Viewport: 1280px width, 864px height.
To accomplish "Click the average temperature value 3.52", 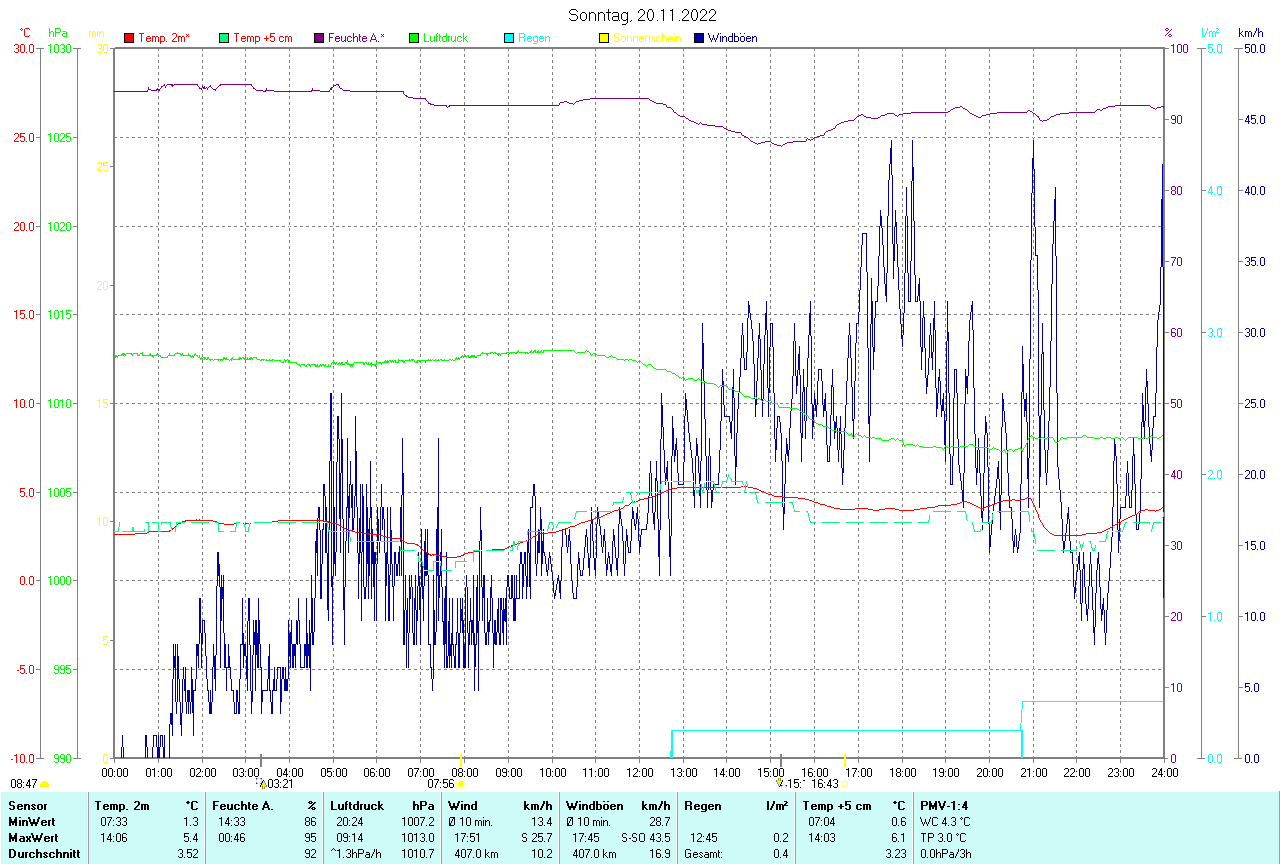I will tap(187, 854).
